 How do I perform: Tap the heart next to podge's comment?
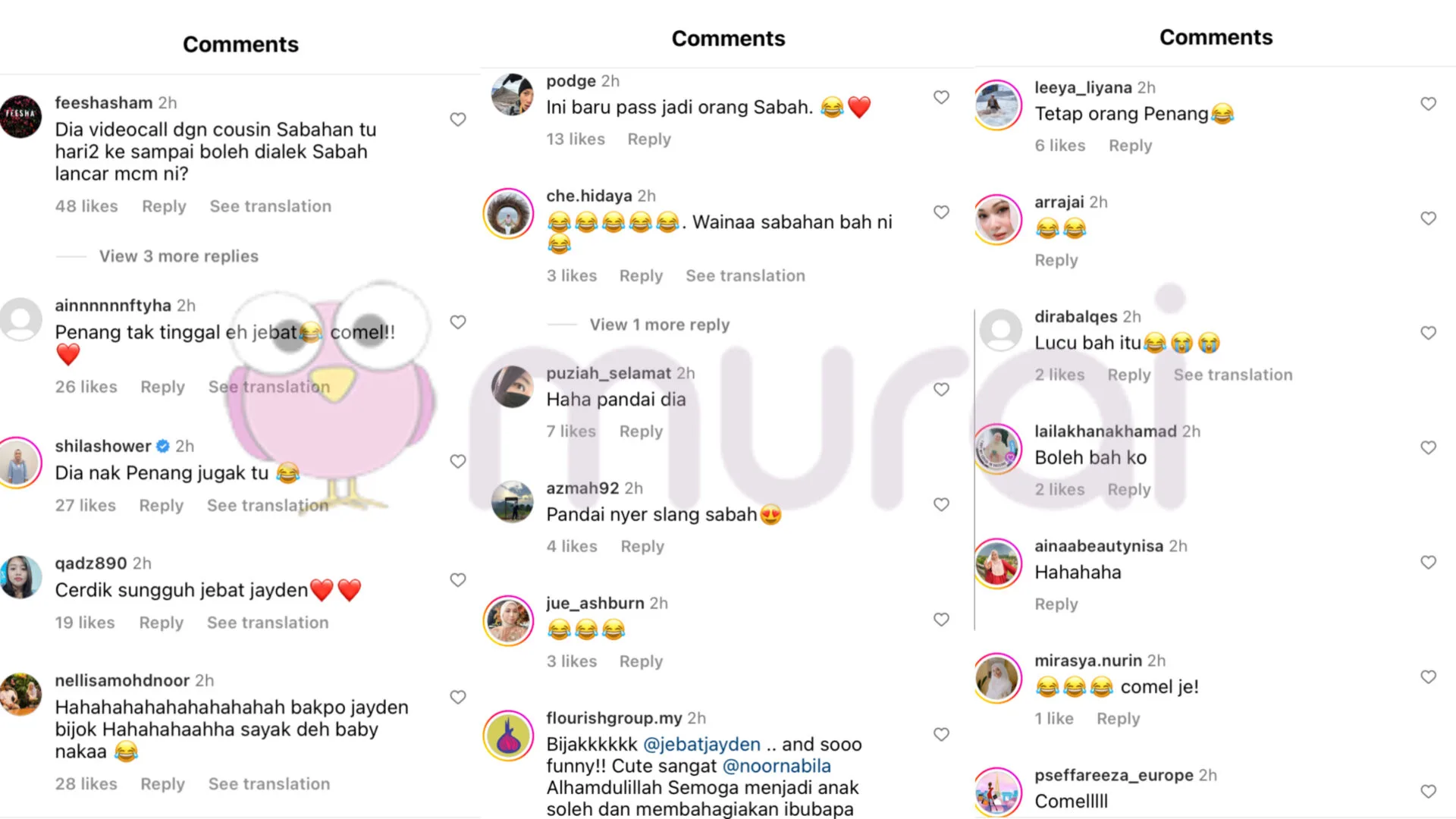tap(941, 97)
